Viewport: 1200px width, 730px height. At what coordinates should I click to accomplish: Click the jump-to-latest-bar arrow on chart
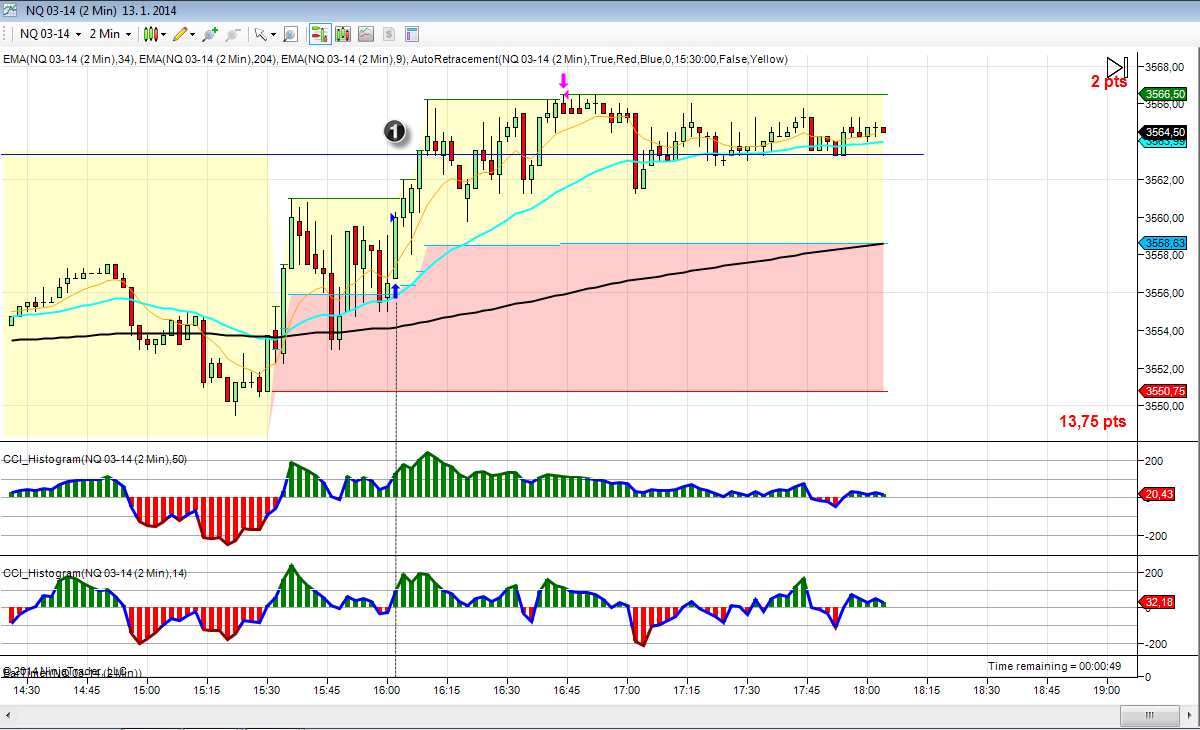[x=1116, y=65]
